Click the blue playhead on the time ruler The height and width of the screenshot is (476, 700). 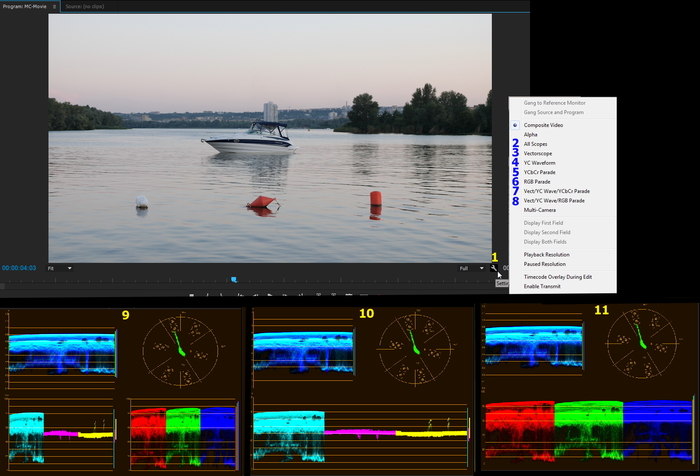pyautogui.click(x=233, y=280)
